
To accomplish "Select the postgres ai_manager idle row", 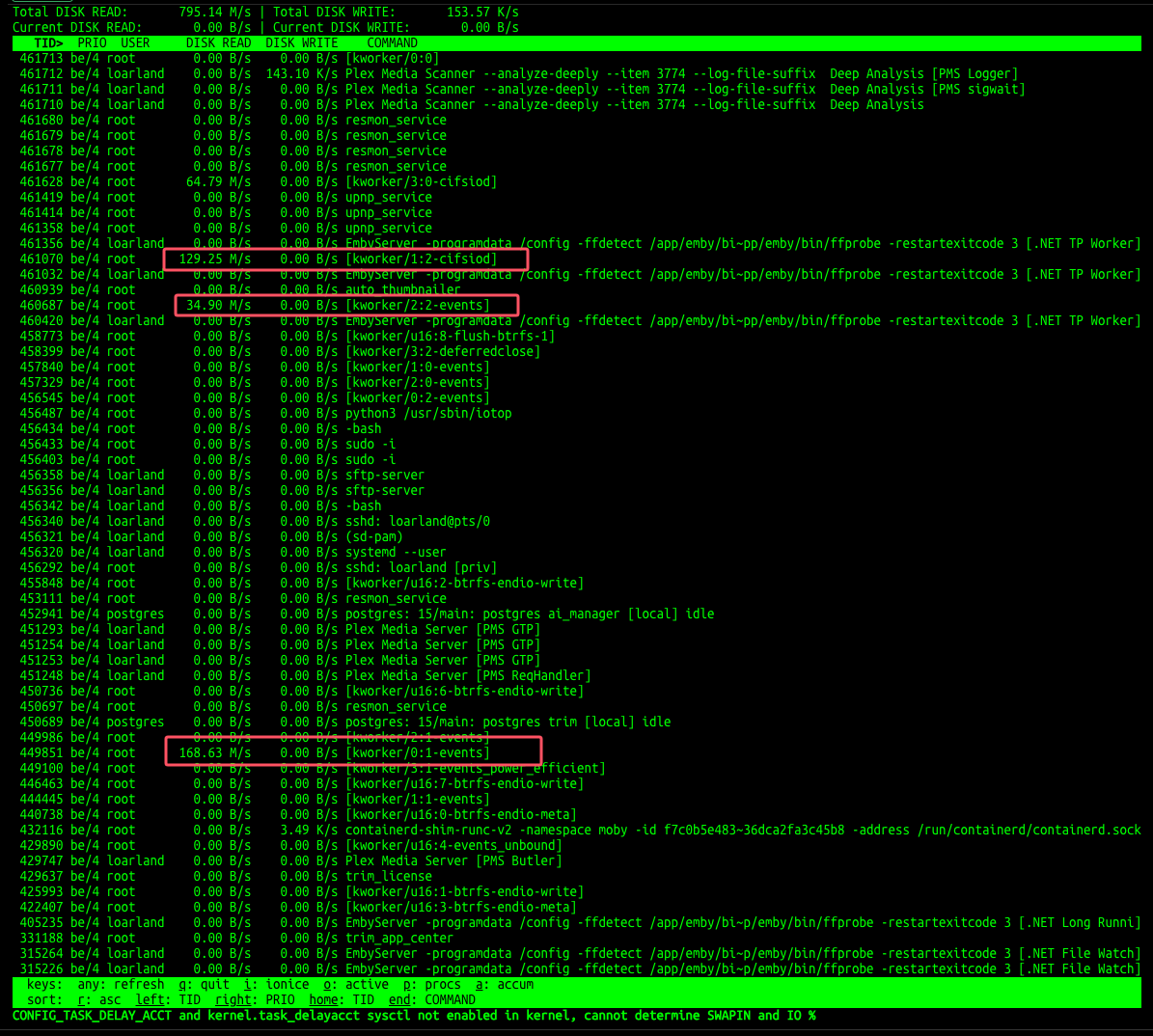I will pos(577,614).
